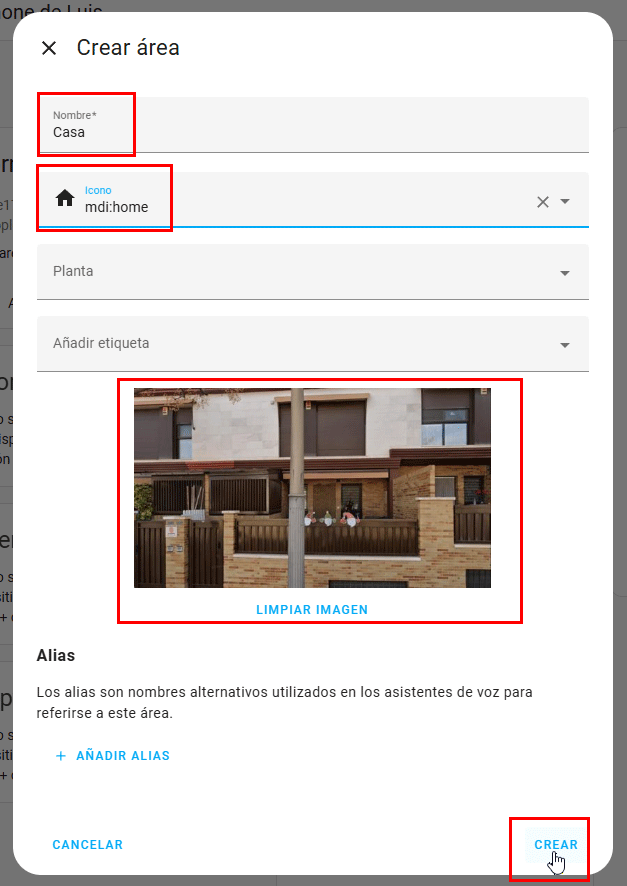Click into the Añadir etiqueta field
Image resolution: width=627 pixels, height=886 pixels.
click(x=290, y=343)
